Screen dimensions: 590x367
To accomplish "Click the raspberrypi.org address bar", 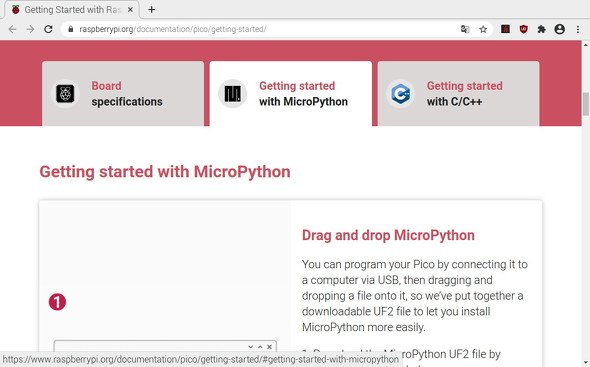I will coord(263,29).
